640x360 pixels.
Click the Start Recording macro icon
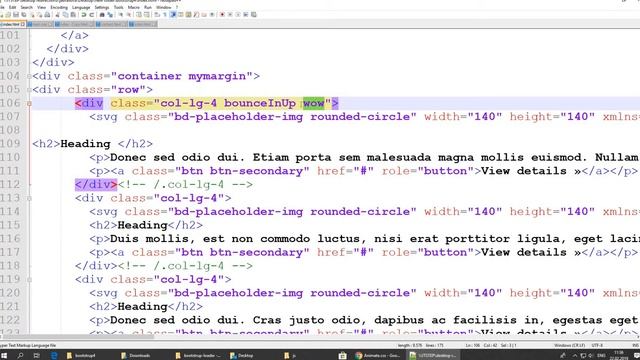[222, 15]
